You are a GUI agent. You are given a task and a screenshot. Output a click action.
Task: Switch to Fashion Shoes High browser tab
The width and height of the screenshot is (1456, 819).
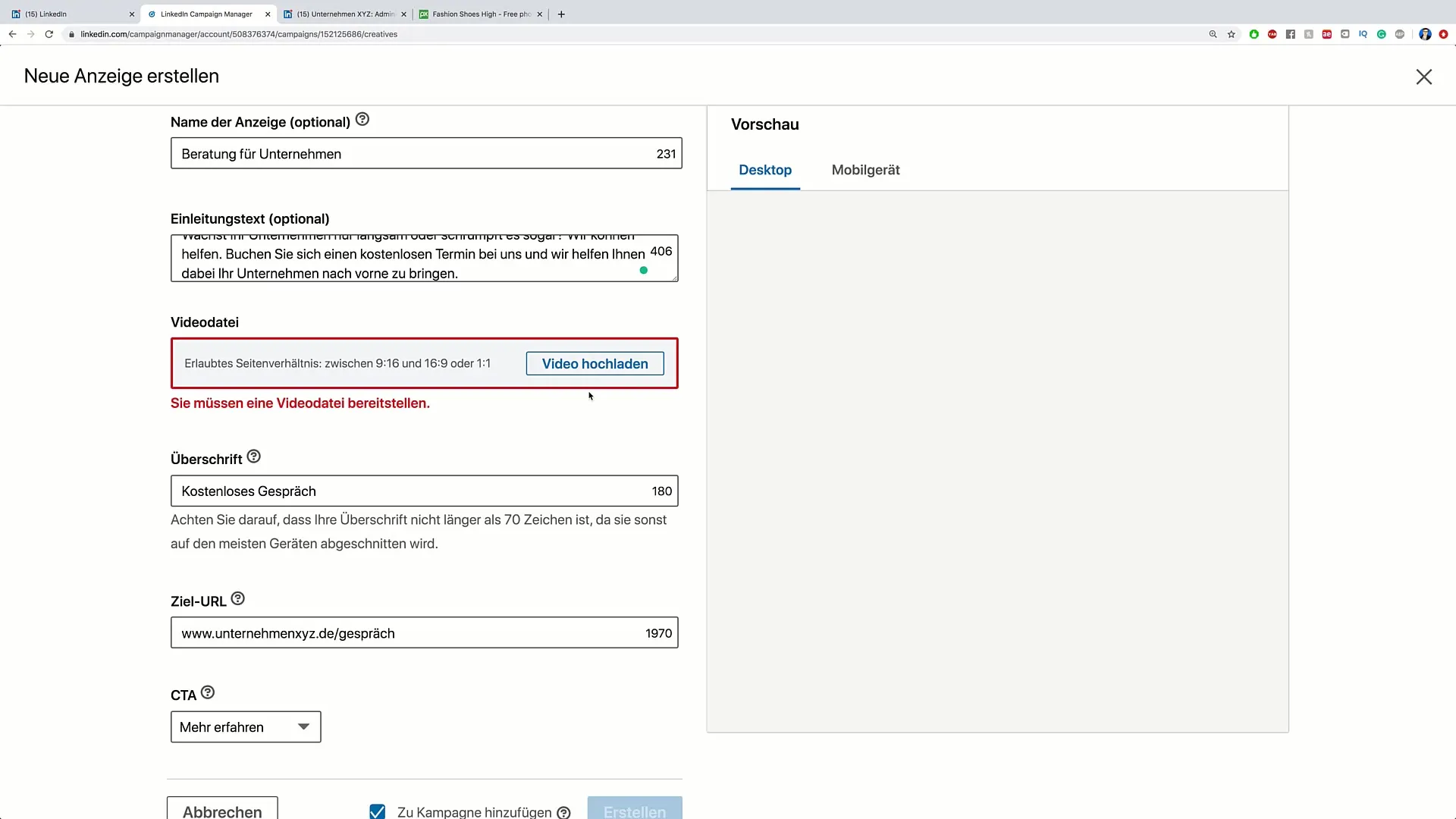481,14
